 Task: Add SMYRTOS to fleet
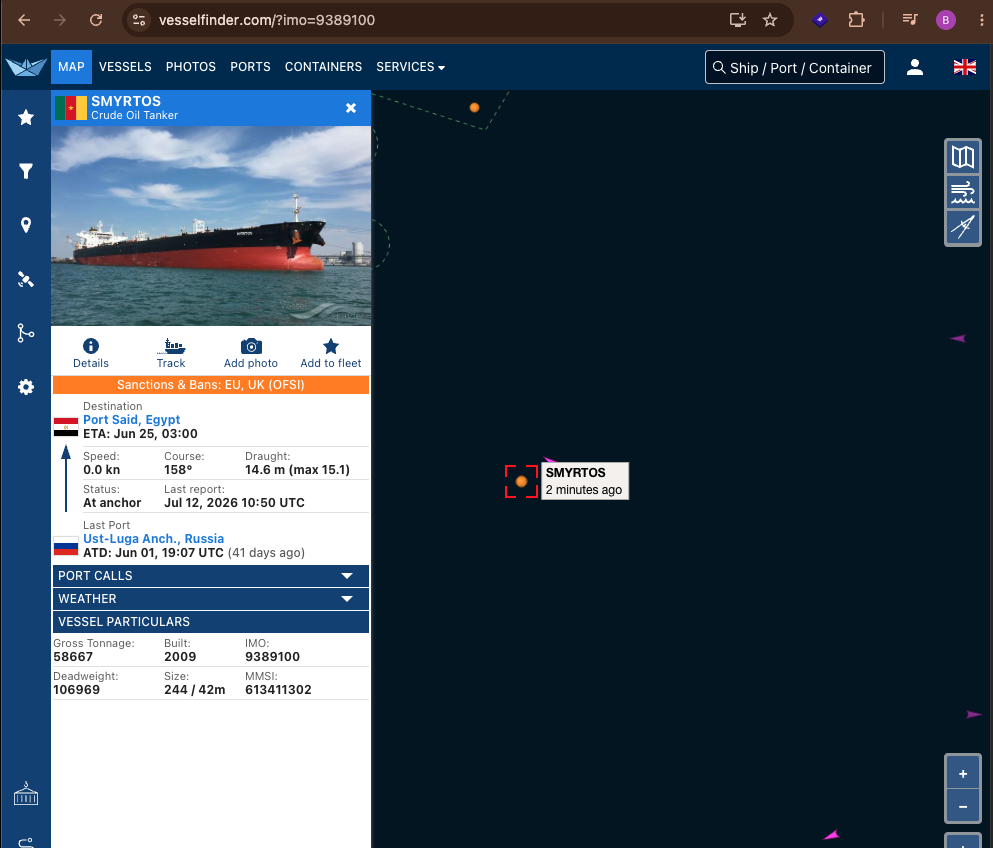click(331, 353)
